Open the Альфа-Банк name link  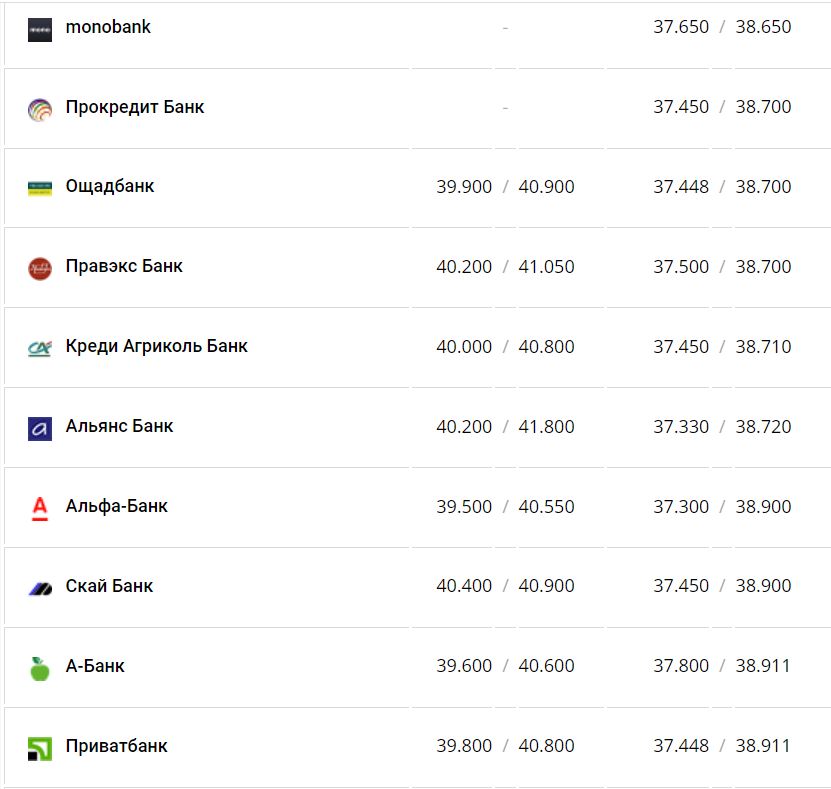click(x=116, y=506)
